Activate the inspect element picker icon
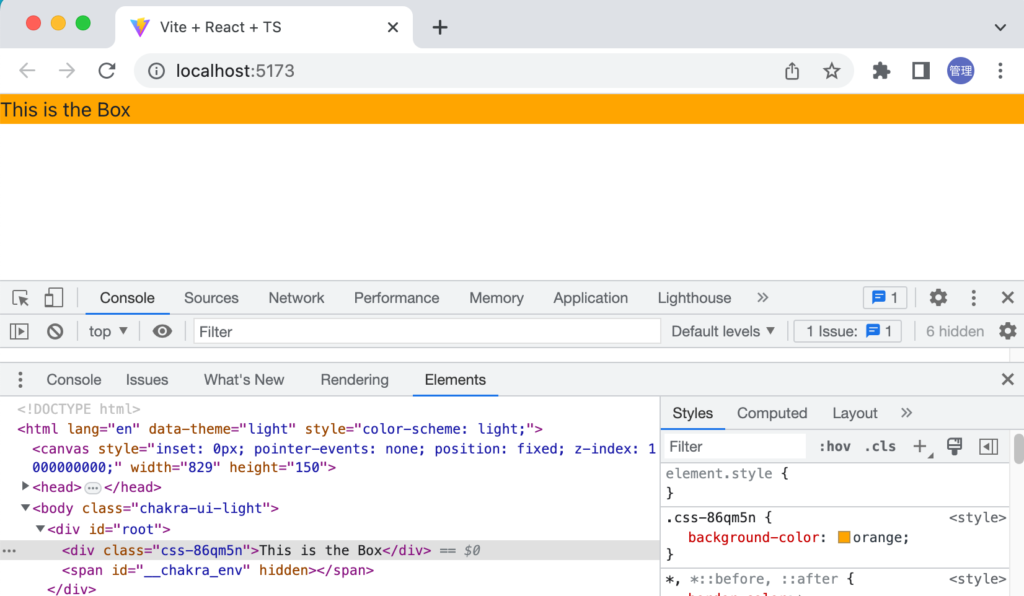1024x596 pixels. click(20, 298)
